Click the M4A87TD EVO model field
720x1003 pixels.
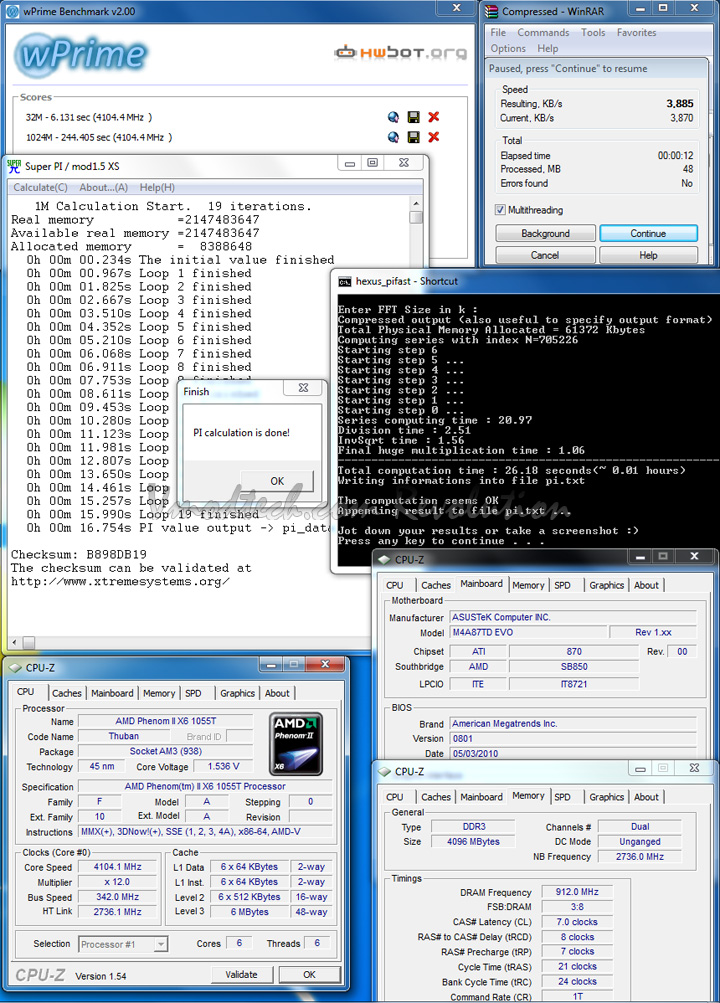pyautogui.click(x=528, y=633)
